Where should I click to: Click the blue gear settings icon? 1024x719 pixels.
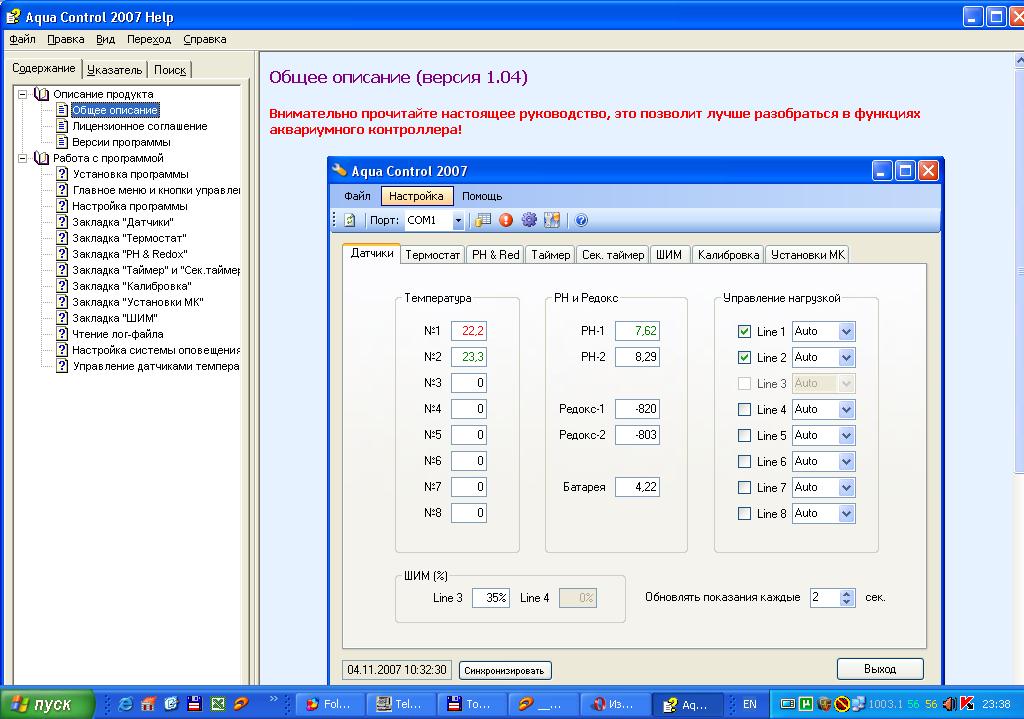(529, 221)
